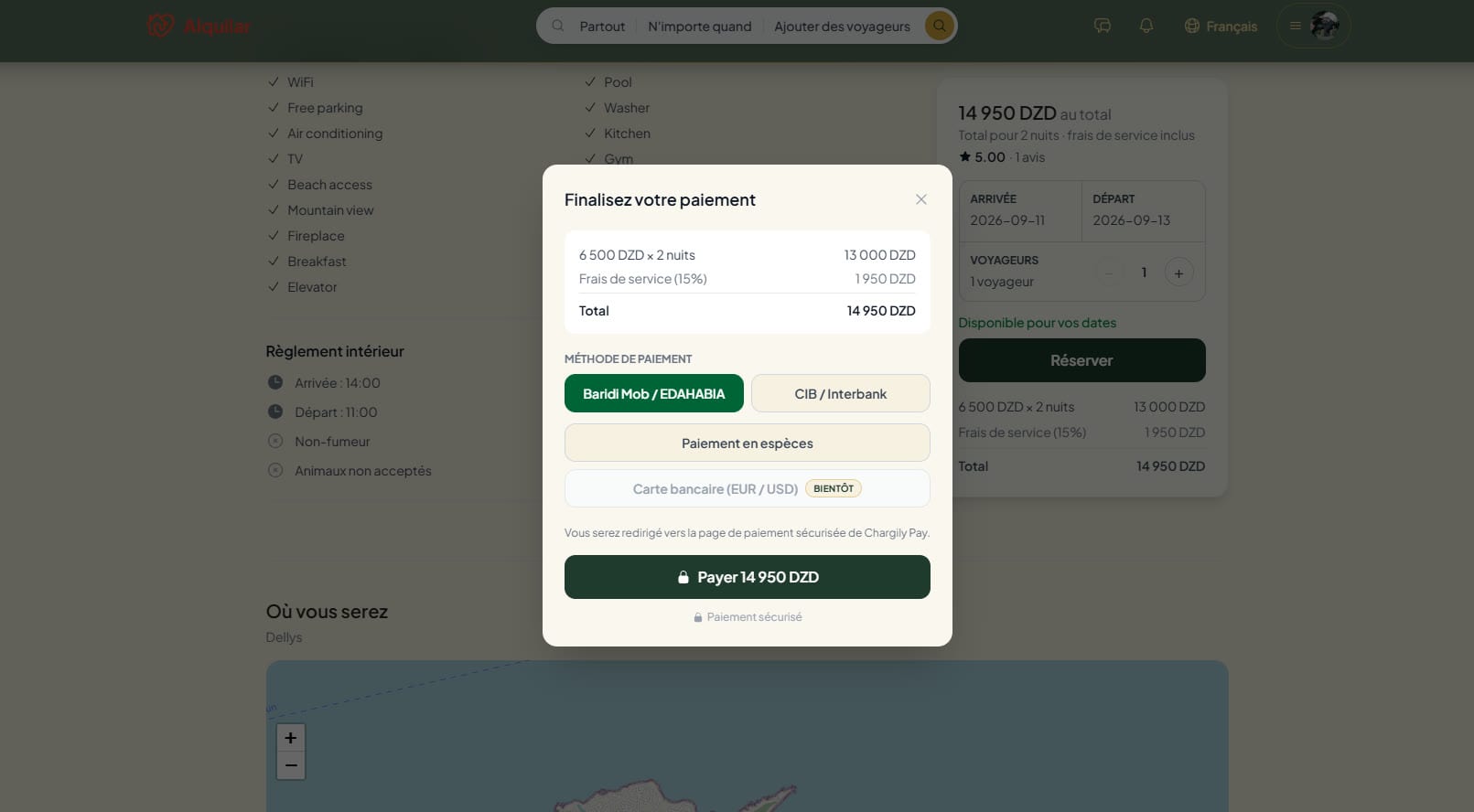This screenshot has height=812, width=1474.
Task: Click the search magnifier button in header
Action: [x=939, y=26]
